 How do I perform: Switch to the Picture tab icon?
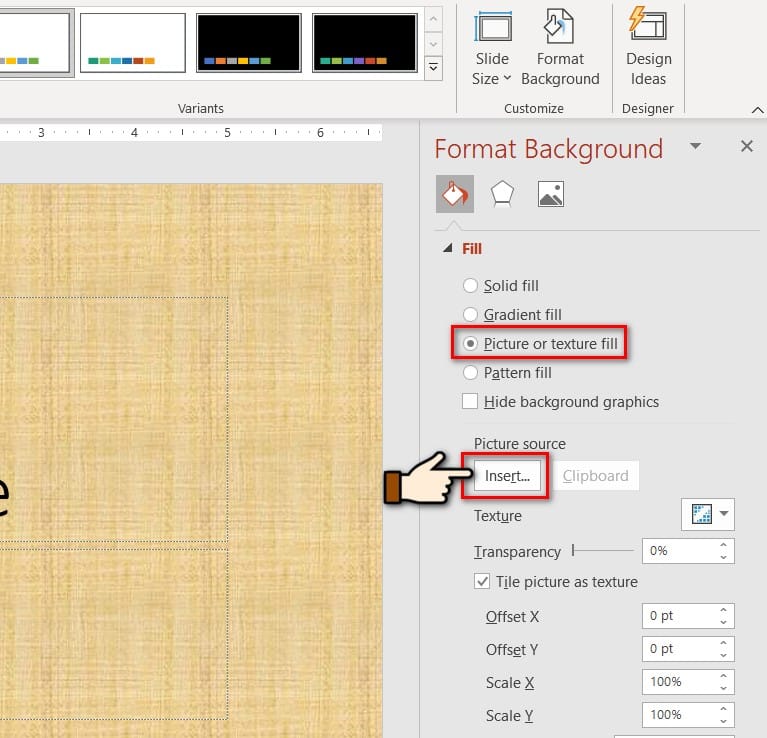pos(550,193)
